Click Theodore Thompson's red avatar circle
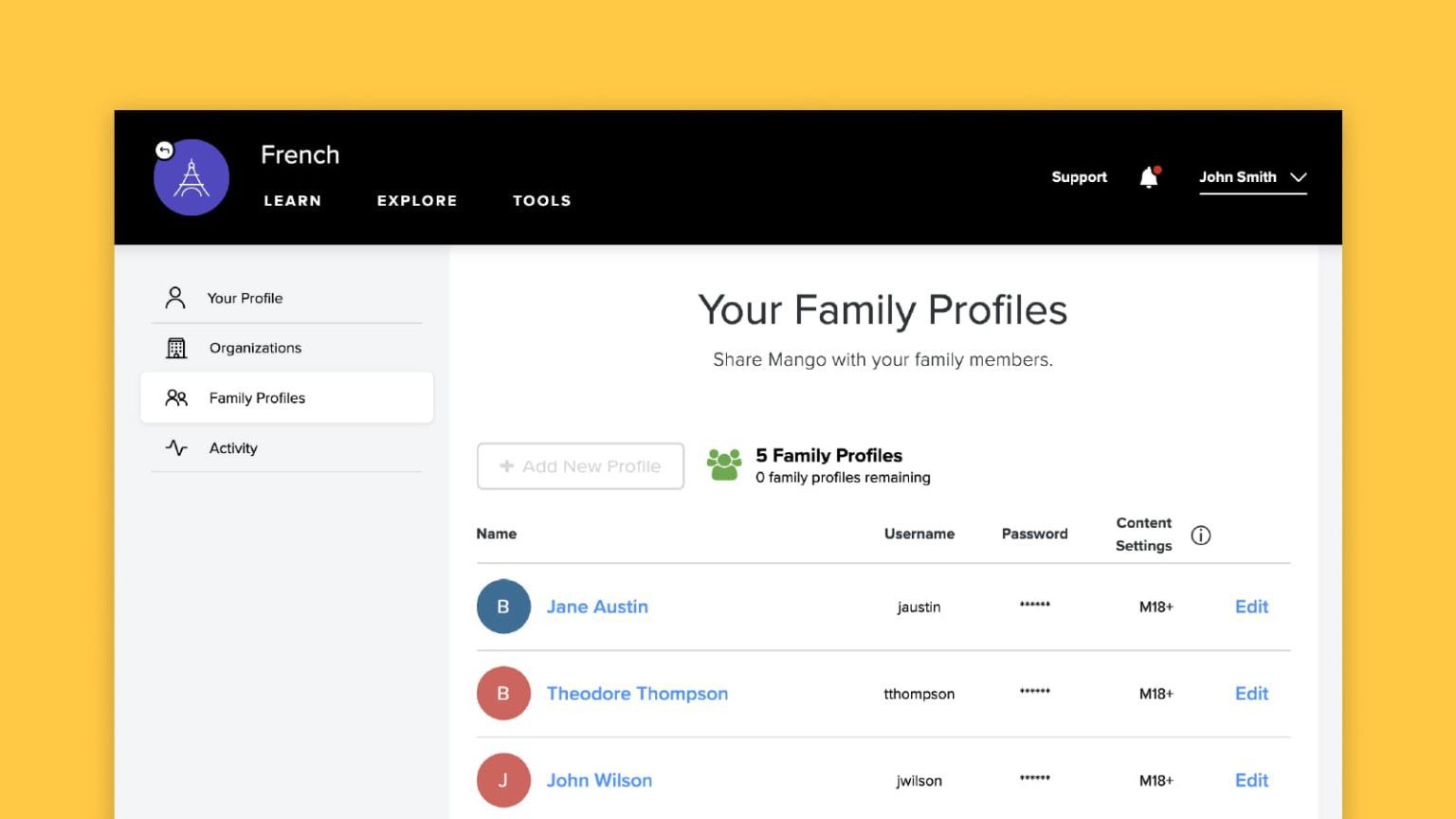 click(x=503, y=694)
